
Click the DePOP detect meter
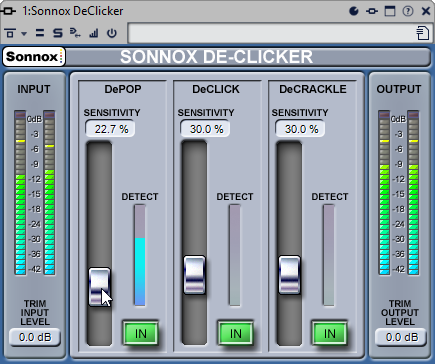140,255
